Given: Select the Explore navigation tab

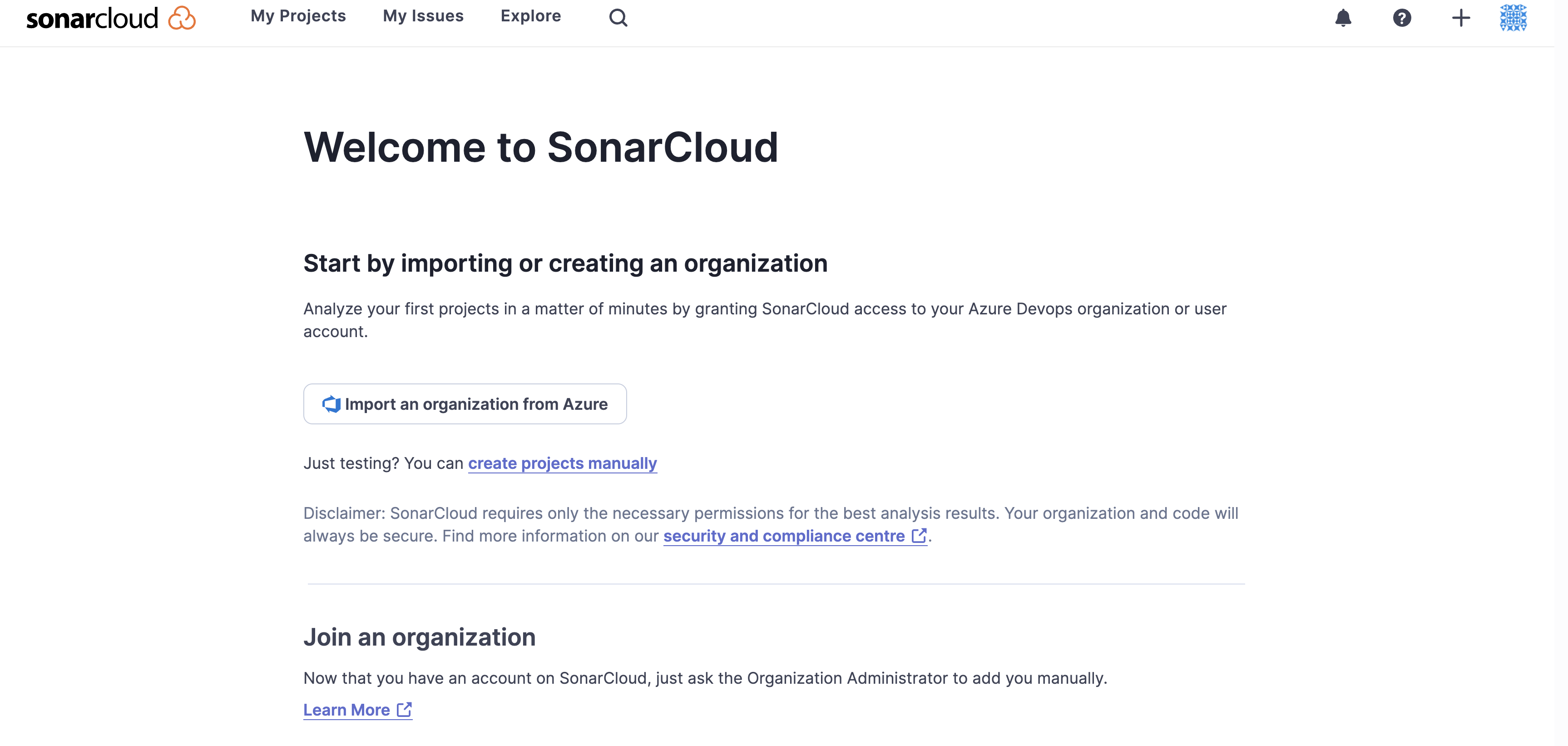Looking at the screenshot, I should [x=531, y=15].
